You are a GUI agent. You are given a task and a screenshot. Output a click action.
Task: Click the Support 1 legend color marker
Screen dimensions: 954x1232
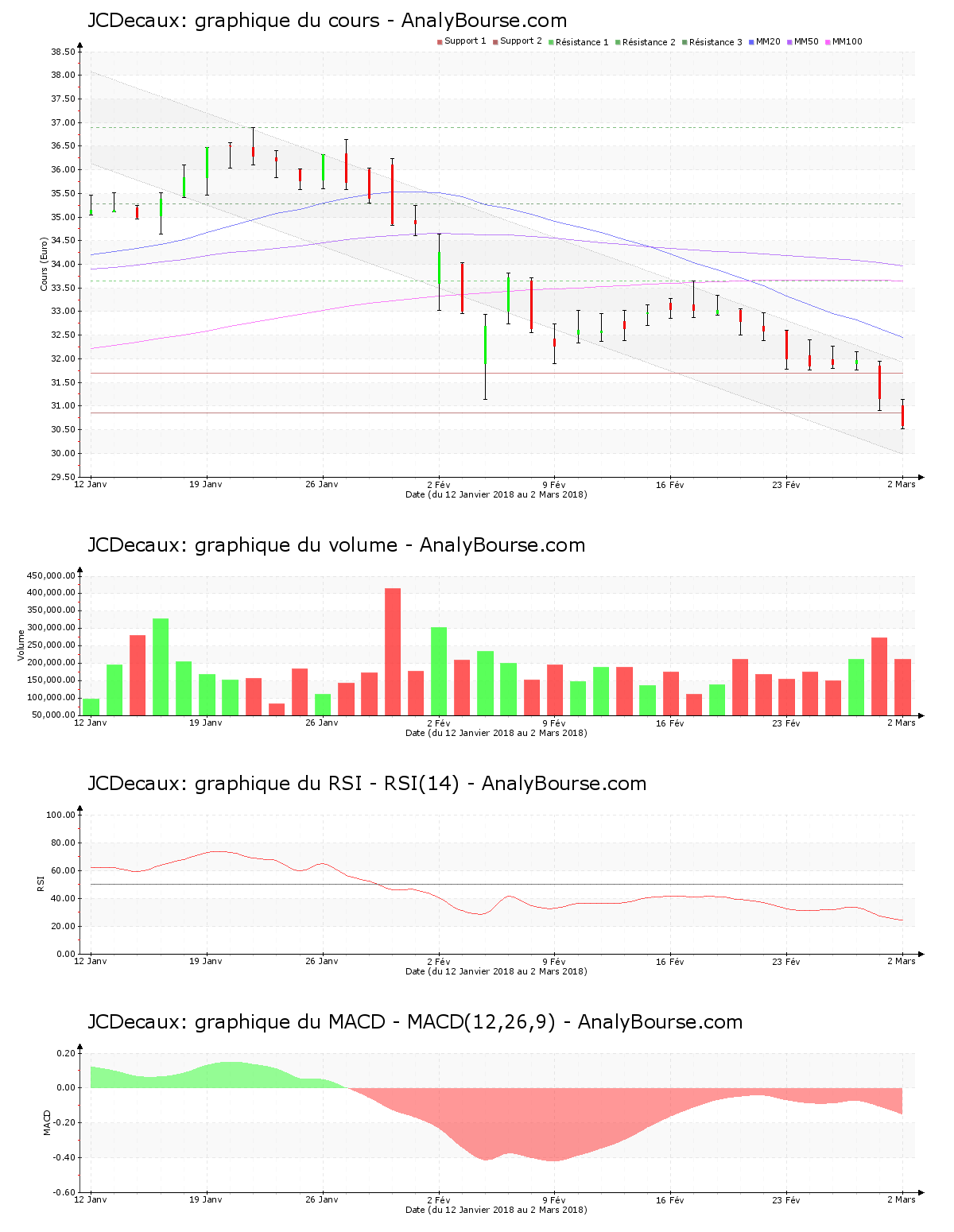point(440,42)
